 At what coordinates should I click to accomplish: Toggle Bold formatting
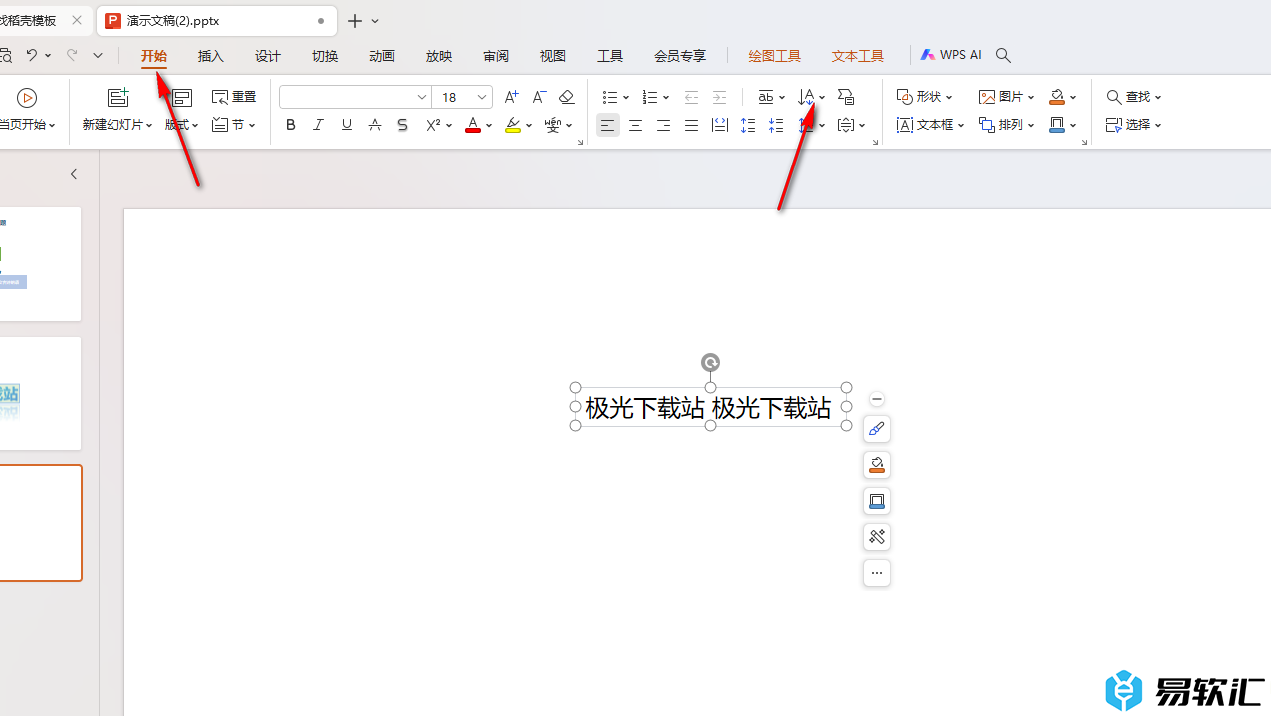(x=291, y=125)
